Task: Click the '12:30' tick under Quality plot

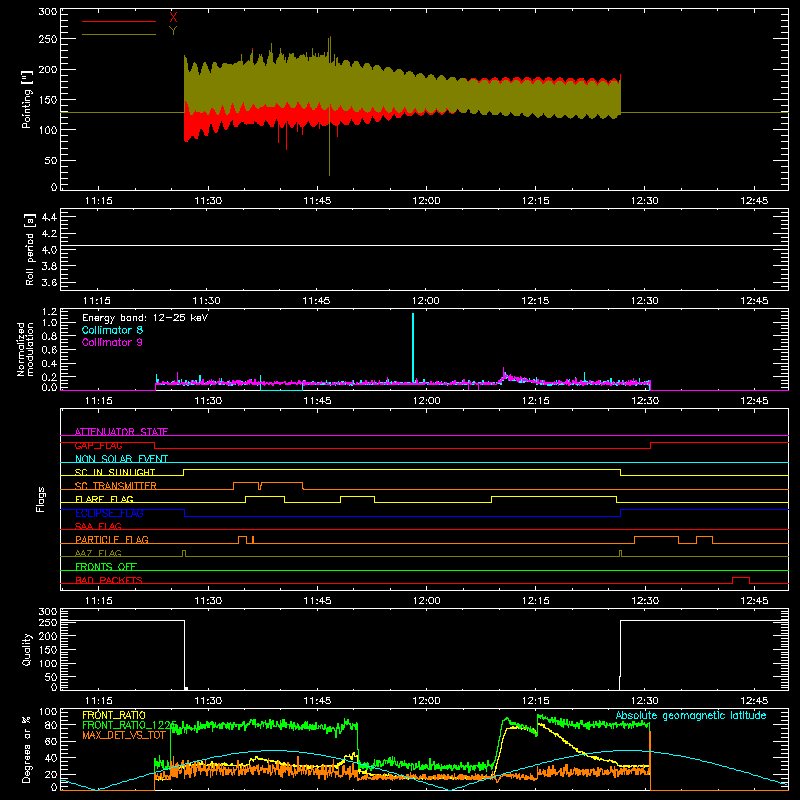Action: coord(644,701)
